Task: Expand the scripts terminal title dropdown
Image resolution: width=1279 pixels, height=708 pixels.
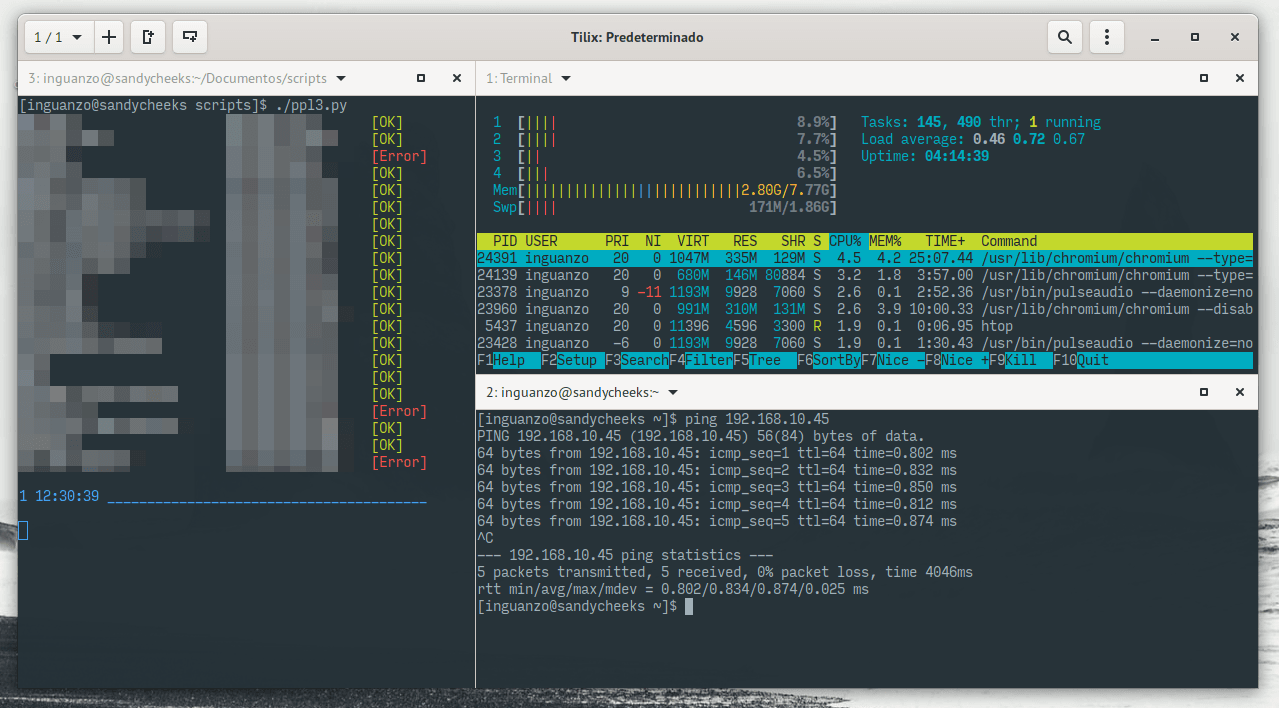Action: (341, 78)
